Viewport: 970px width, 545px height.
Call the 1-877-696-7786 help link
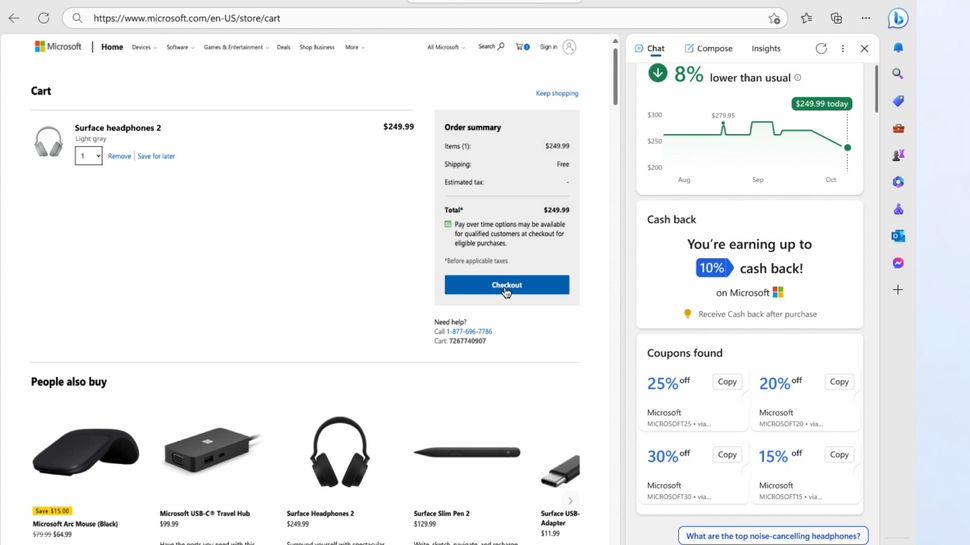click(x=469, y=332)
